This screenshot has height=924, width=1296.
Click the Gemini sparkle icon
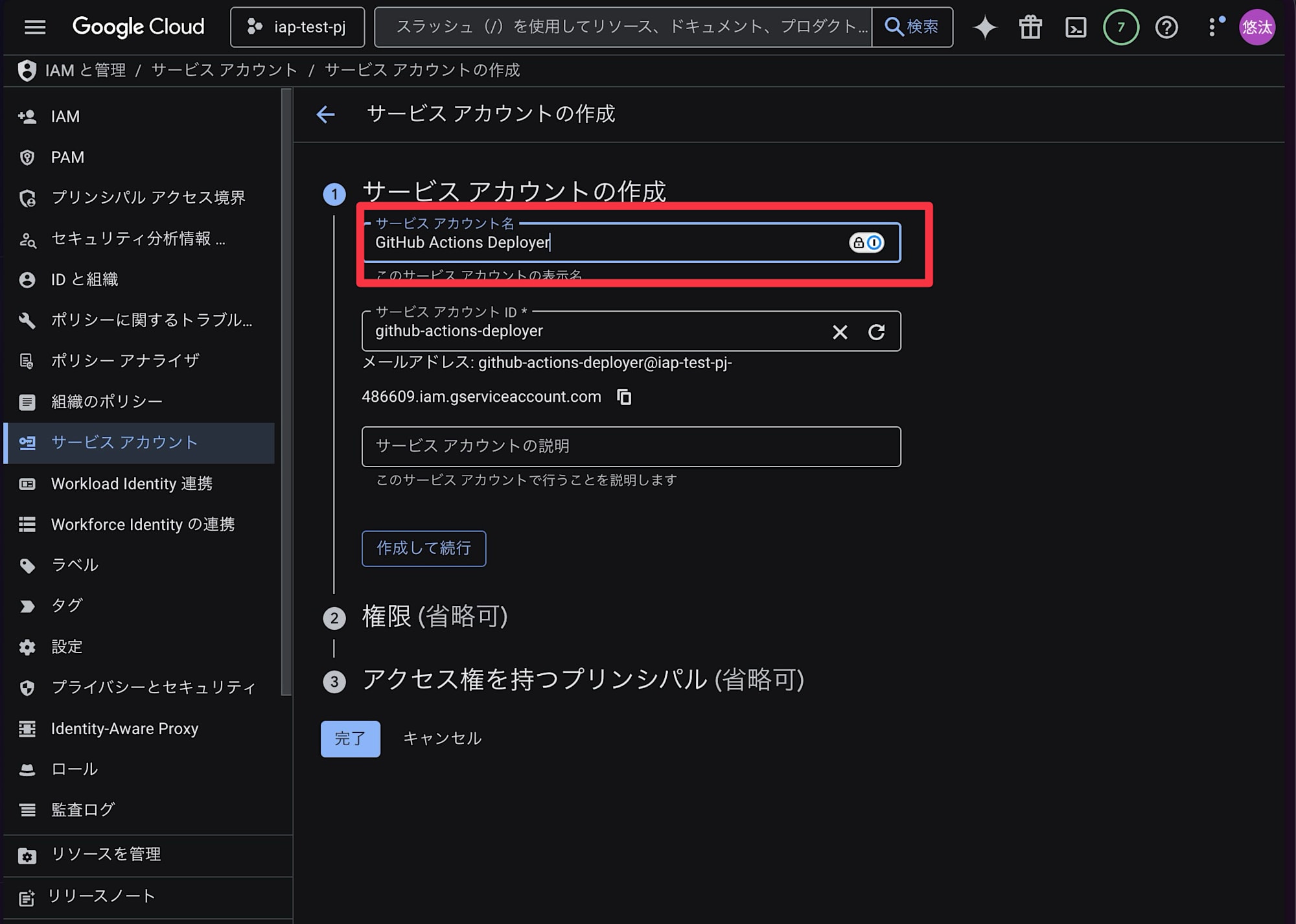point(984,27)
